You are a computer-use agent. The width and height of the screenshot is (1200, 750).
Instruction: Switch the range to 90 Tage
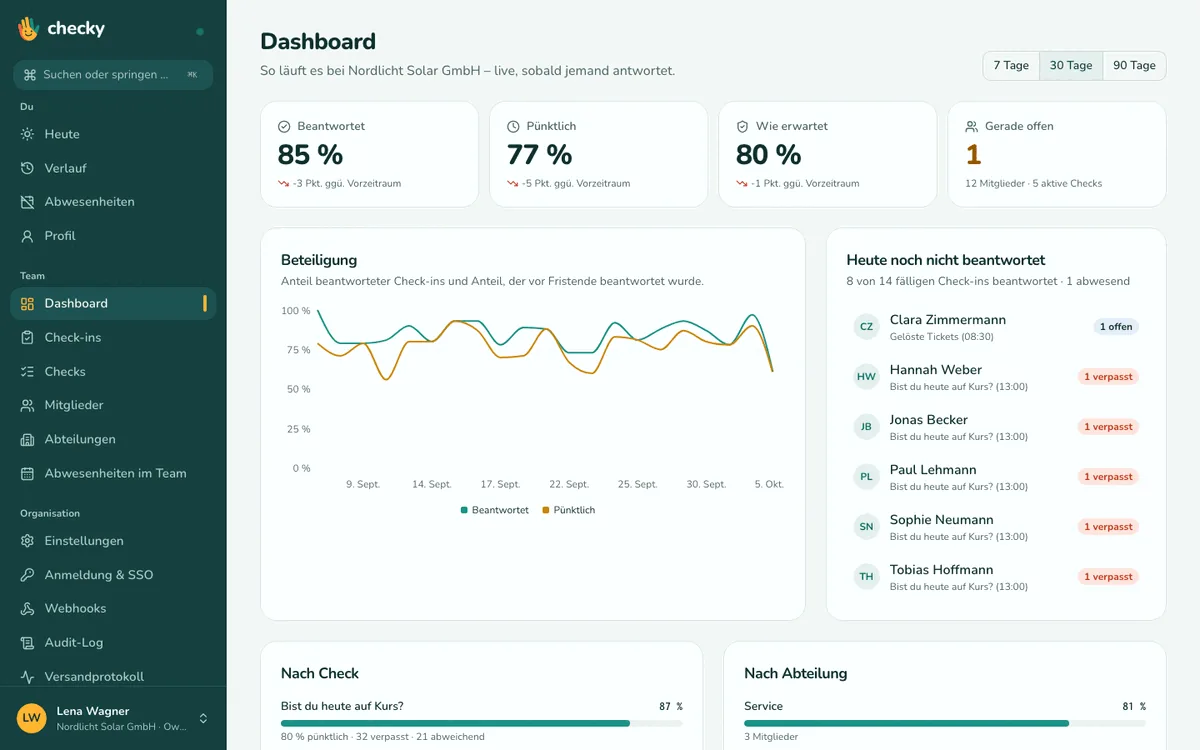pyautogui.click(x=1134, y=66)
